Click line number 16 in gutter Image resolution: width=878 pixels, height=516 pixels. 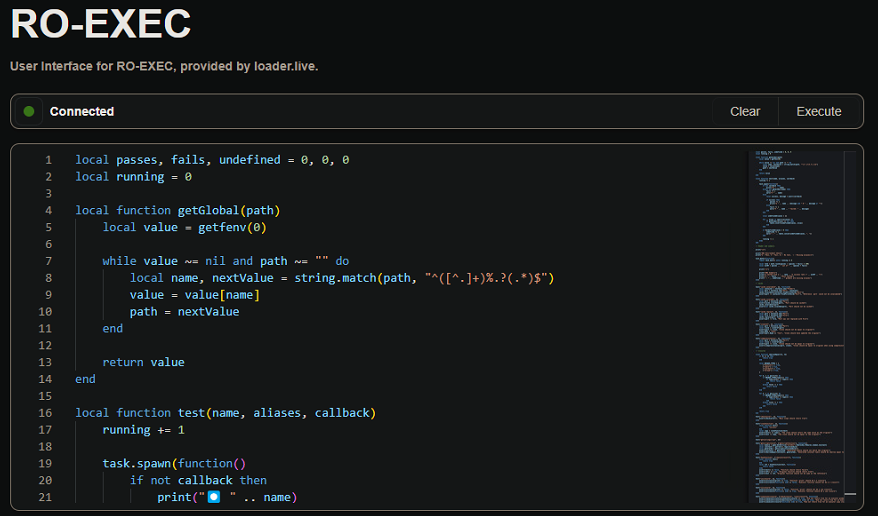(x=45, y=413)
